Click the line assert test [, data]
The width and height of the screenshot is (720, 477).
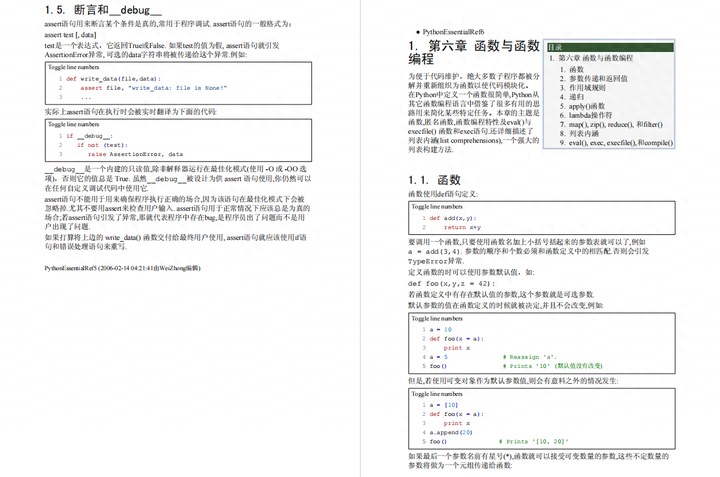[x=70, y=35]
